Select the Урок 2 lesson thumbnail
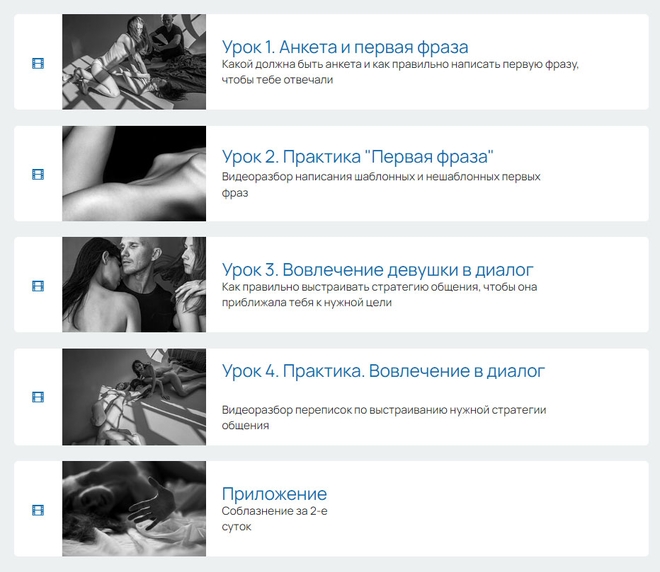660x572 pixels. tap(134, 173)
